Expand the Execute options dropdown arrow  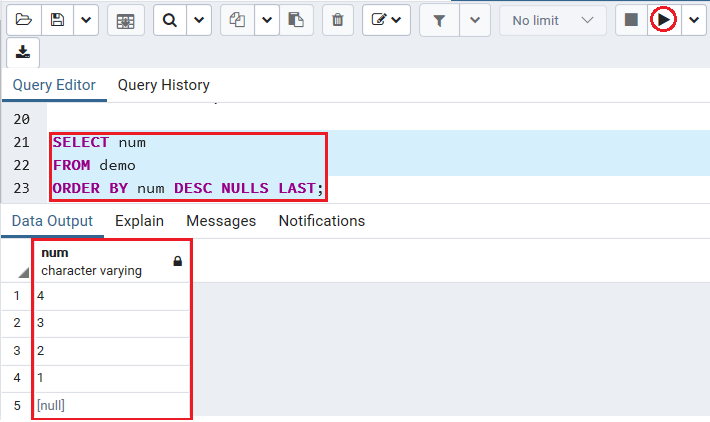point(694,20)
